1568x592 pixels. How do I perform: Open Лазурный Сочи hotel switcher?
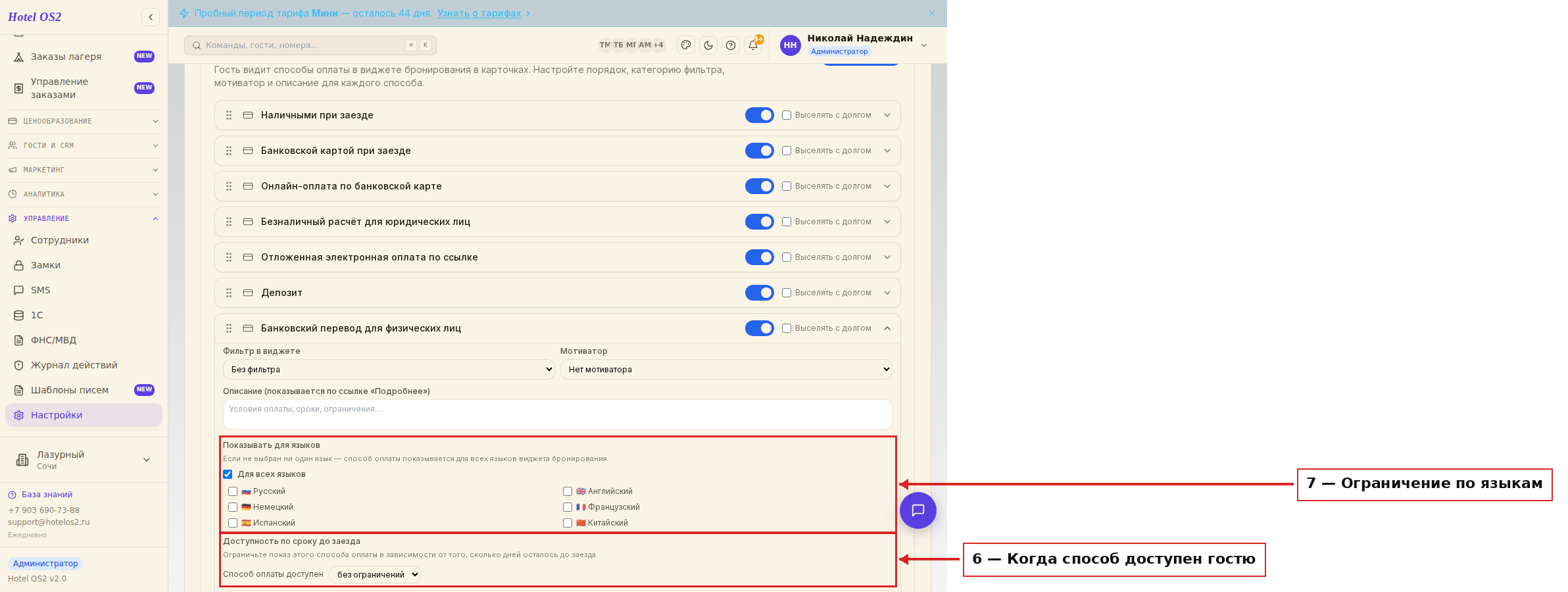click(84, 460)
